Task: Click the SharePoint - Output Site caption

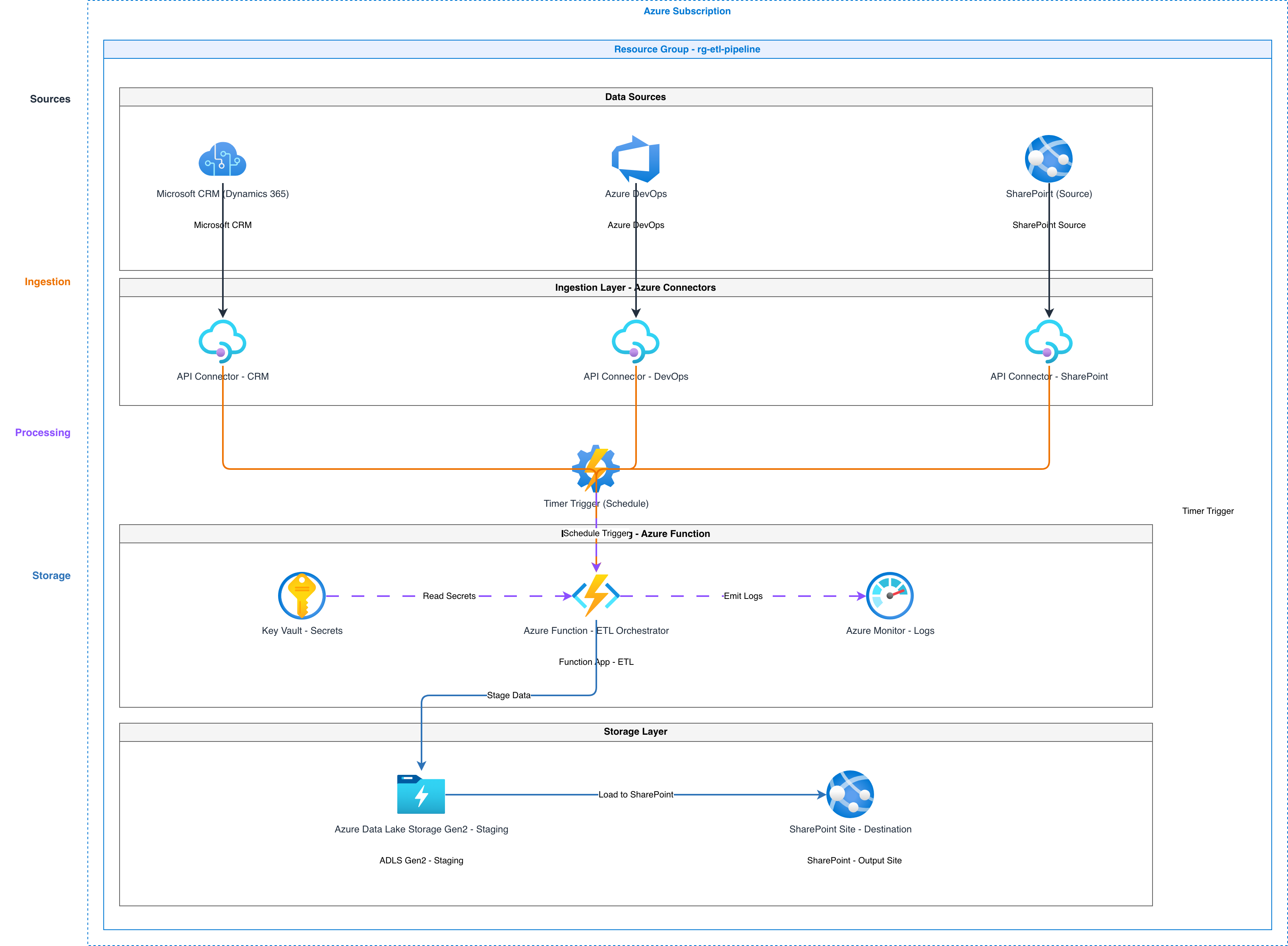Action: pyautogui.click(x=854, y=861)
